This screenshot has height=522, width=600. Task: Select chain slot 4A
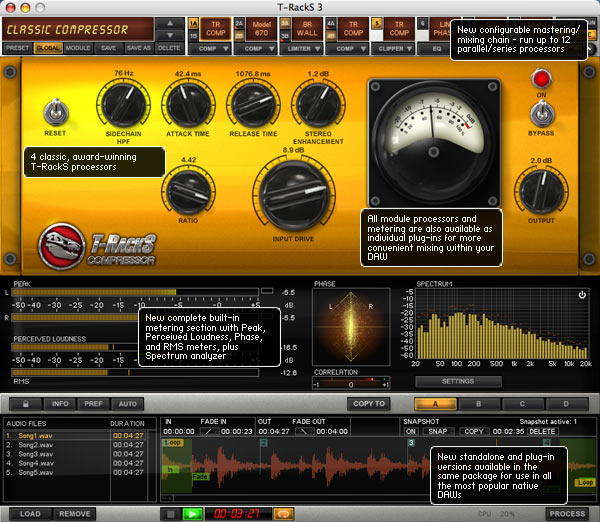[331, 24]
